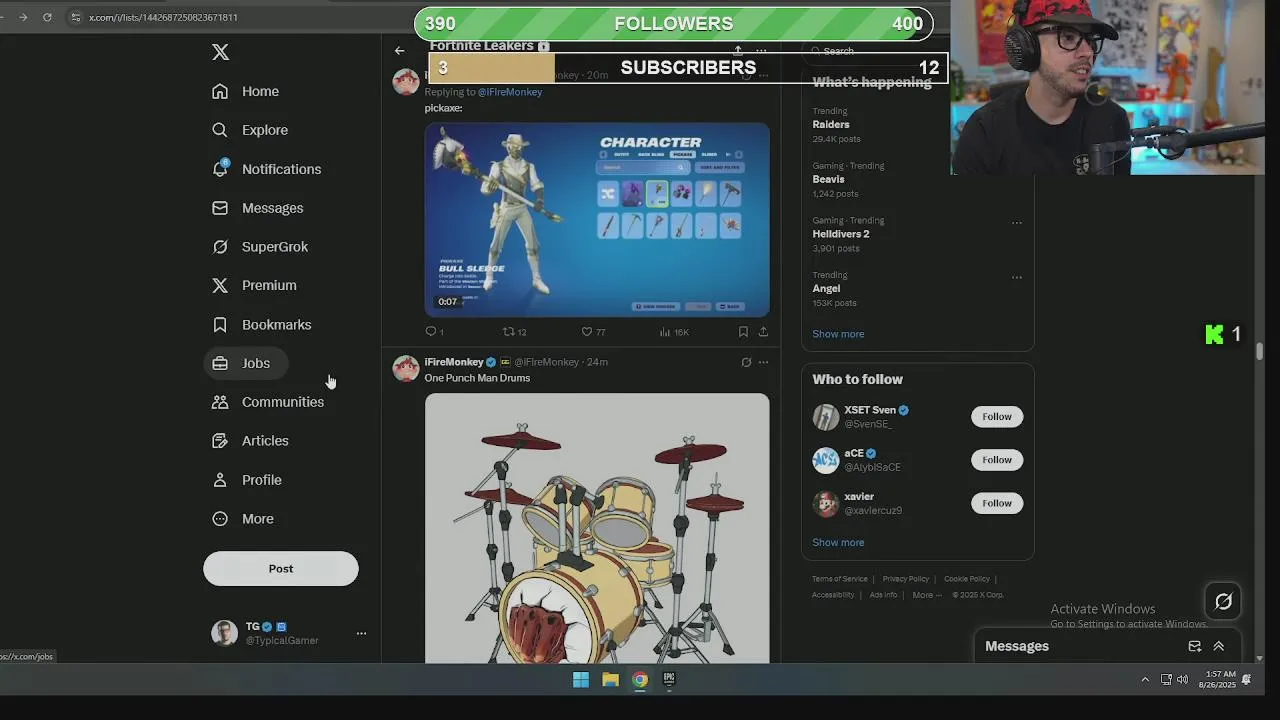Open more options for Helldivers 2 trend
This screenshot has width=1280, height=720.
click(x=1017, y=222)
